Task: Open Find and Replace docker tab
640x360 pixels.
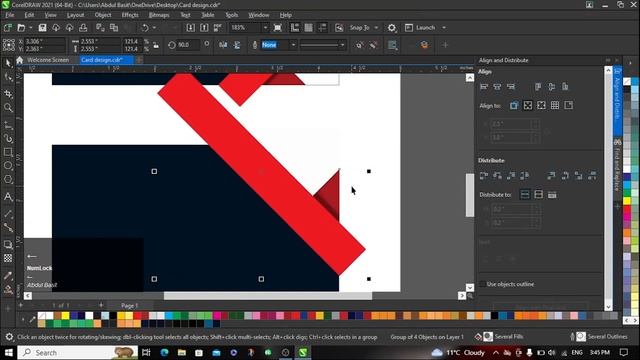Action: click(x=617, y=165)
